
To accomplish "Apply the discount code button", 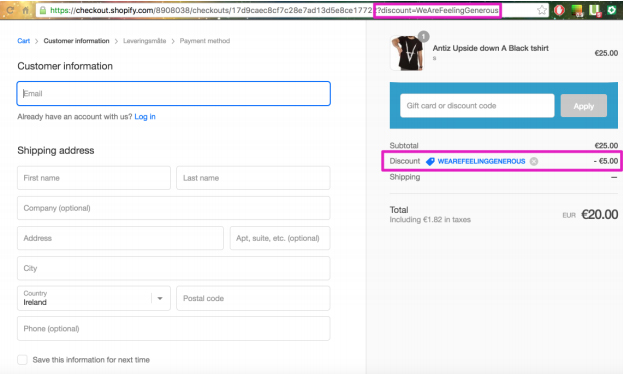I will coord(583,106).
